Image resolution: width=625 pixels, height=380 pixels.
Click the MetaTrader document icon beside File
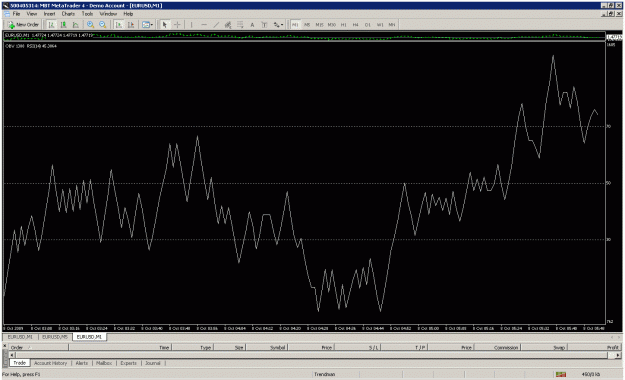(x=7, y=14)
